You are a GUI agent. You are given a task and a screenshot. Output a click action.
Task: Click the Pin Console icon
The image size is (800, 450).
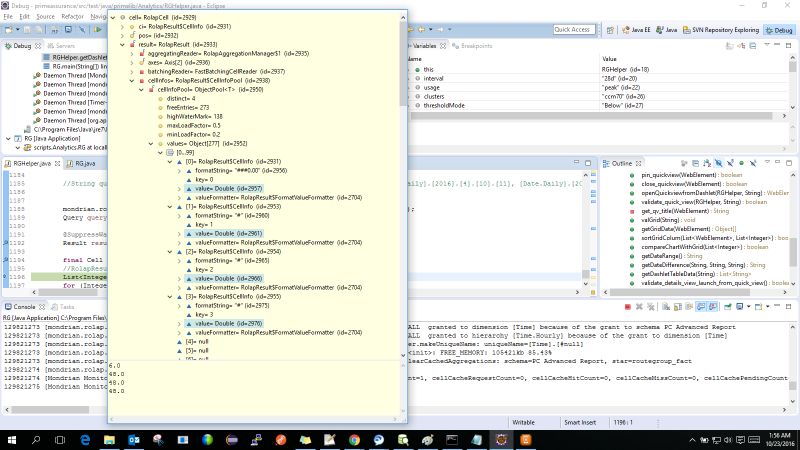pos(728,307)
